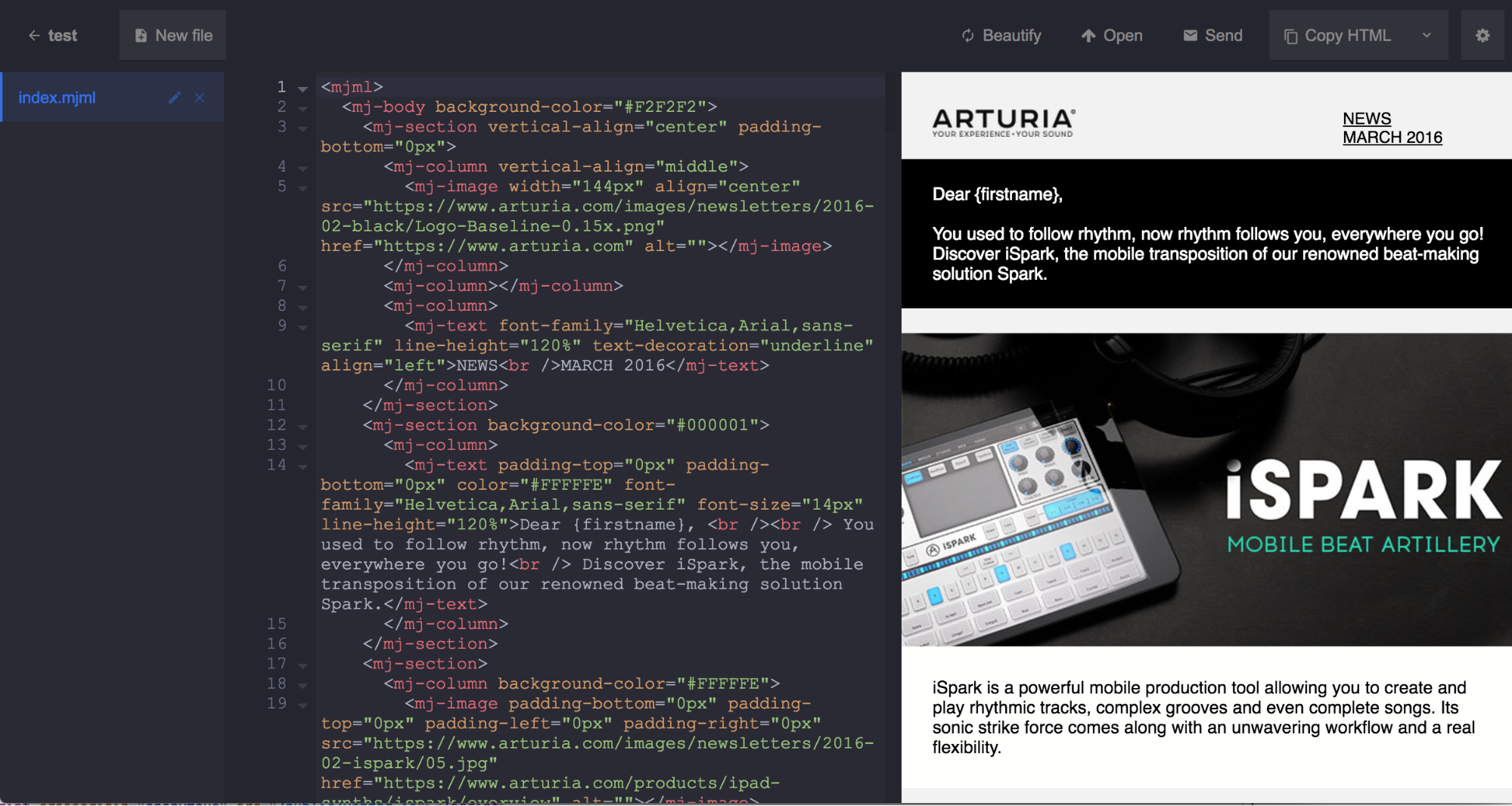Click the Open button label

click(1122, 36)
